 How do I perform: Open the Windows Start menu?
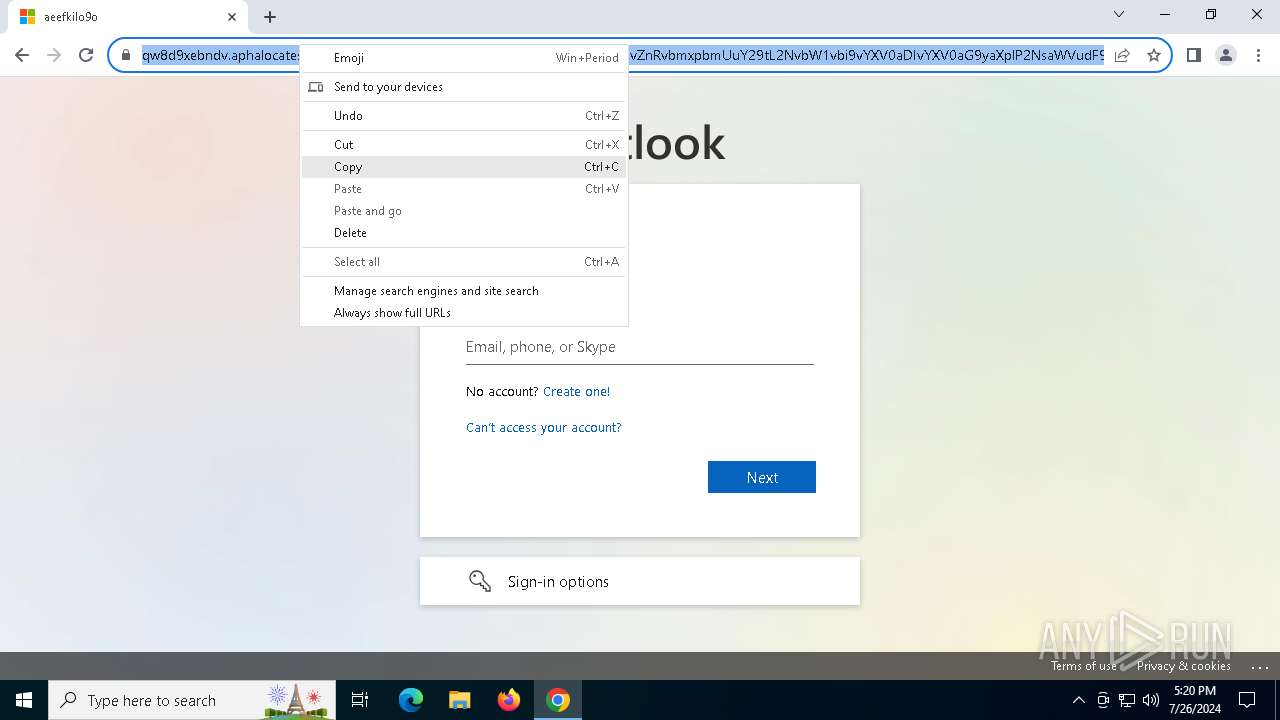[24, 700]
